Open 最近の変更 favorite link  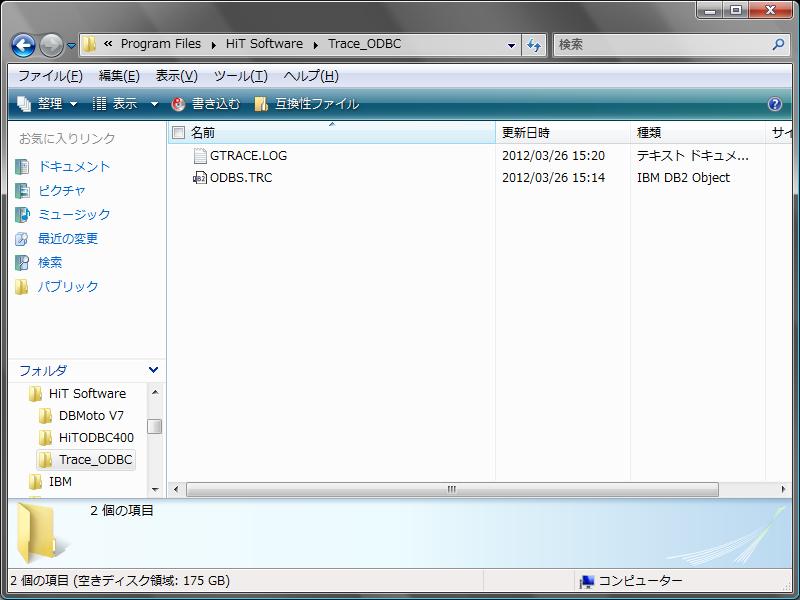[68, 238]
